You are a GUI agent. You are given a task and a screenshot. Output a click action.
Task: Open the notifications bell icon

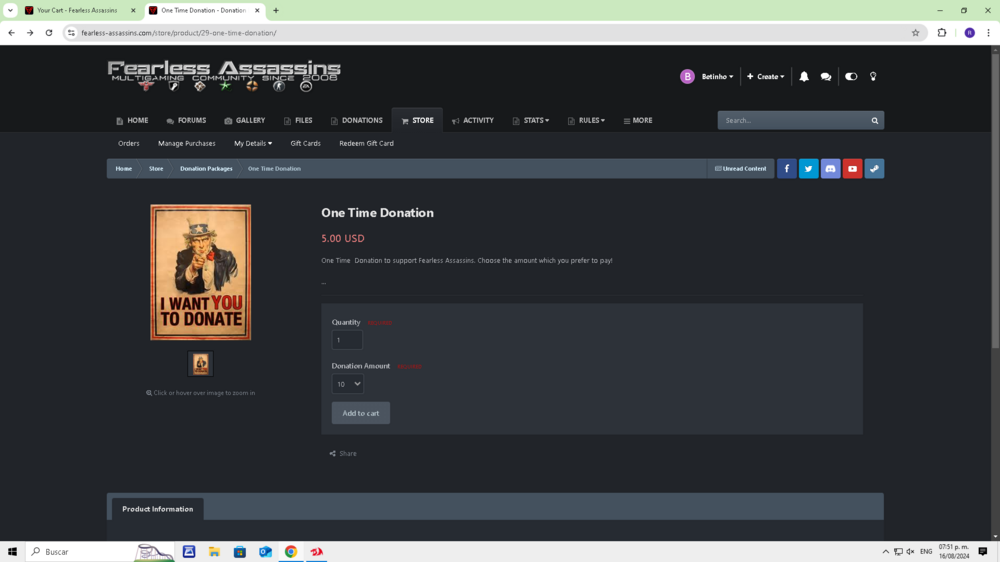click(x=804, y=77)
